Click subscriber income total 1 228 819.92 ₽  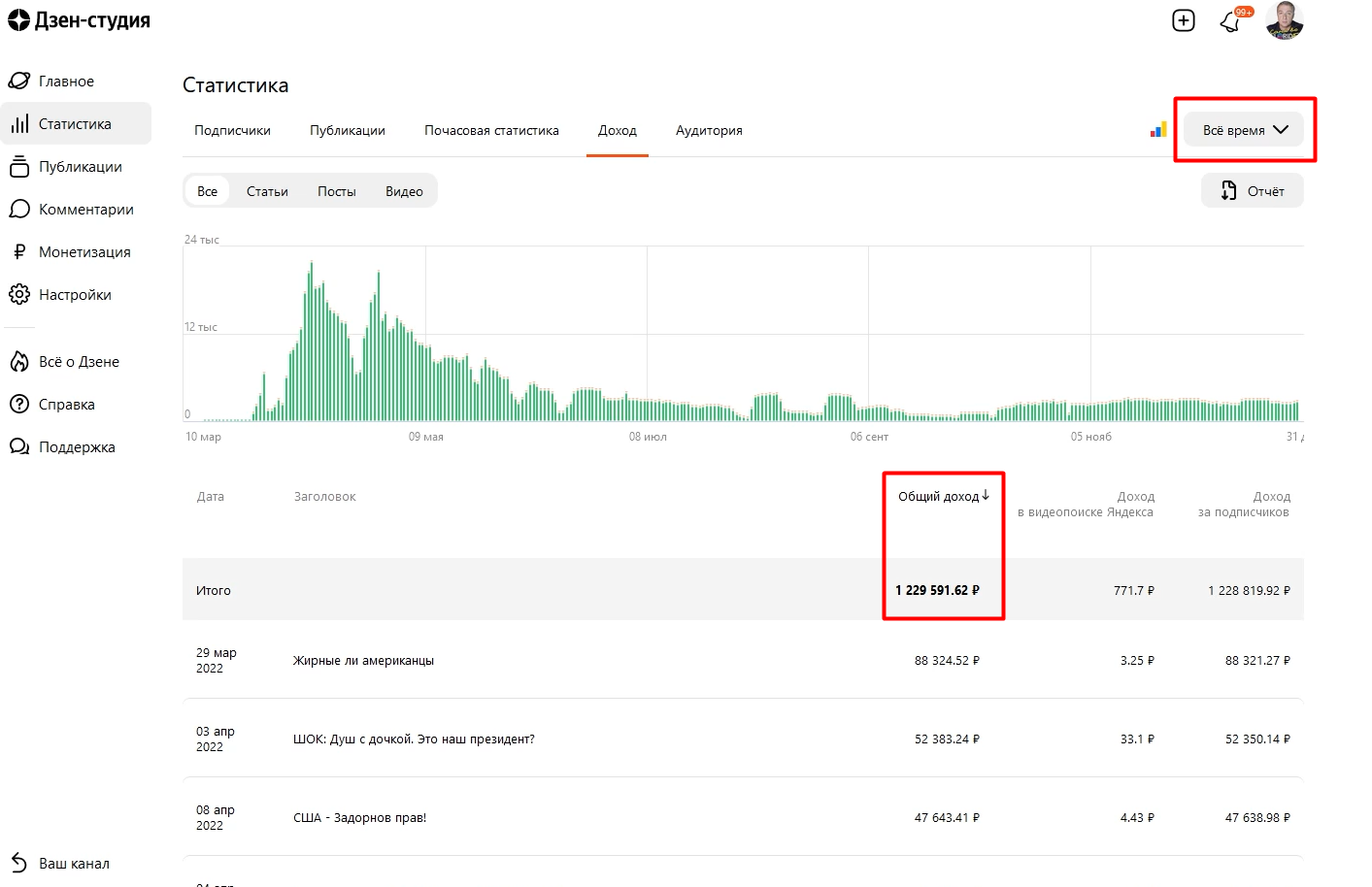pos(1249,590)
